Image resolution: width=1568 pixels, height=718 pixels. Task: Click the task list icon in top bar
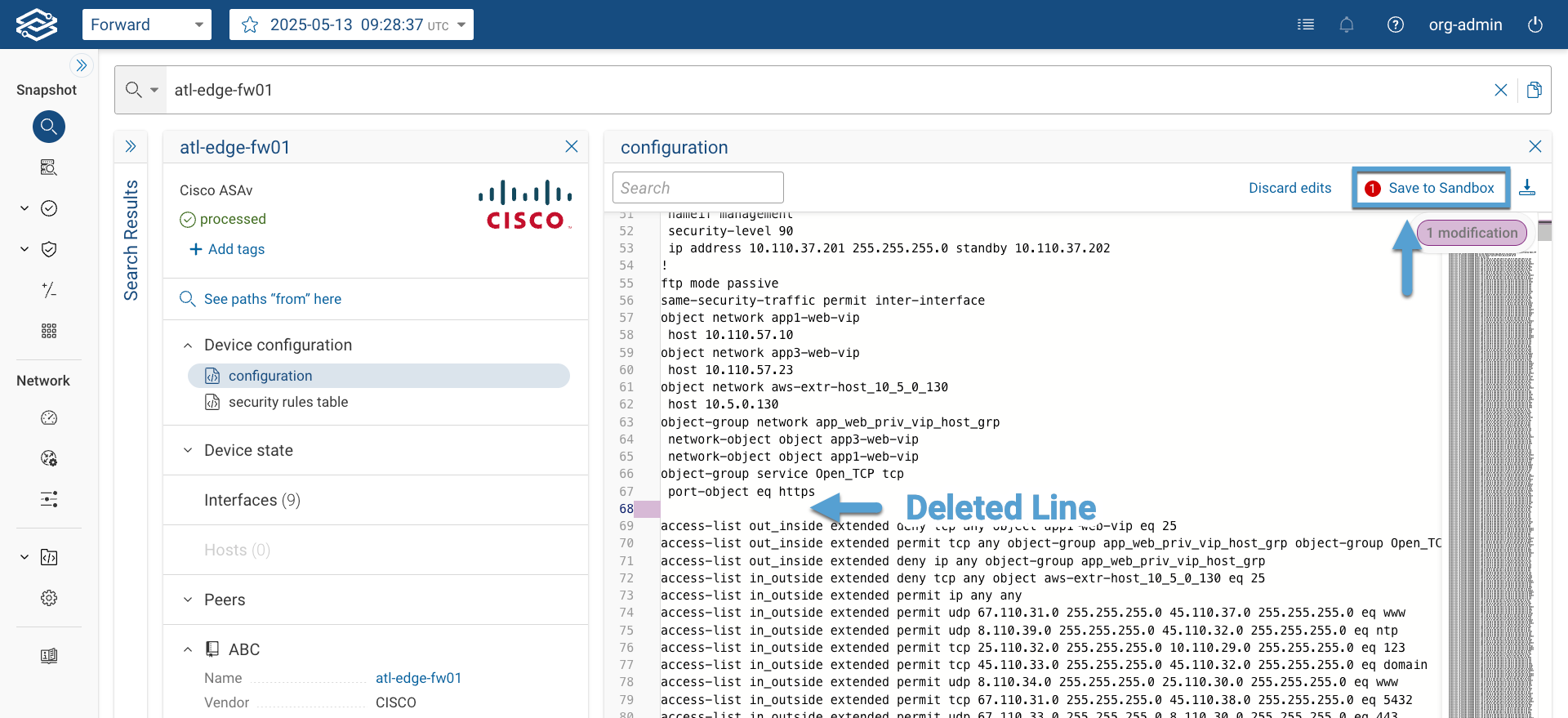pos(1306,25)
